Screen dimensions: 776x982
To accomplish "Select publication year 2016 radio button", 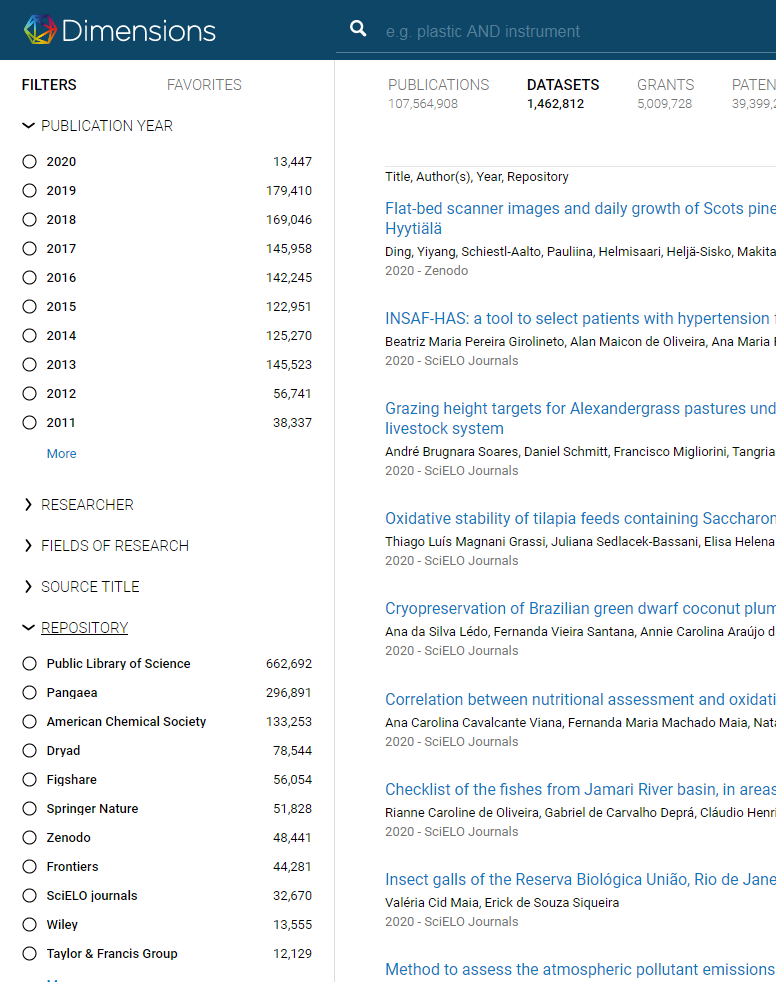I will pos(29,277).
